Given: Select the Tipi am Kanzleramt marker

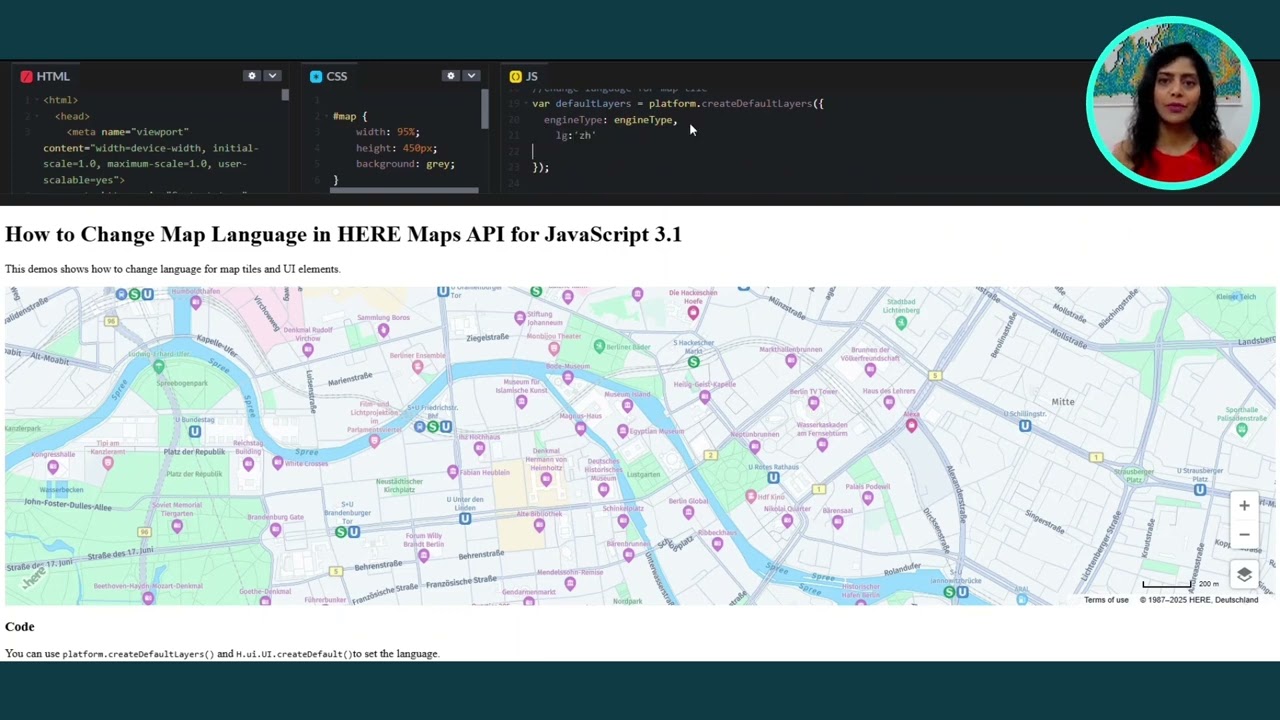Looking at the screenshot, I should pyautogui.click(x=108, y=463).
